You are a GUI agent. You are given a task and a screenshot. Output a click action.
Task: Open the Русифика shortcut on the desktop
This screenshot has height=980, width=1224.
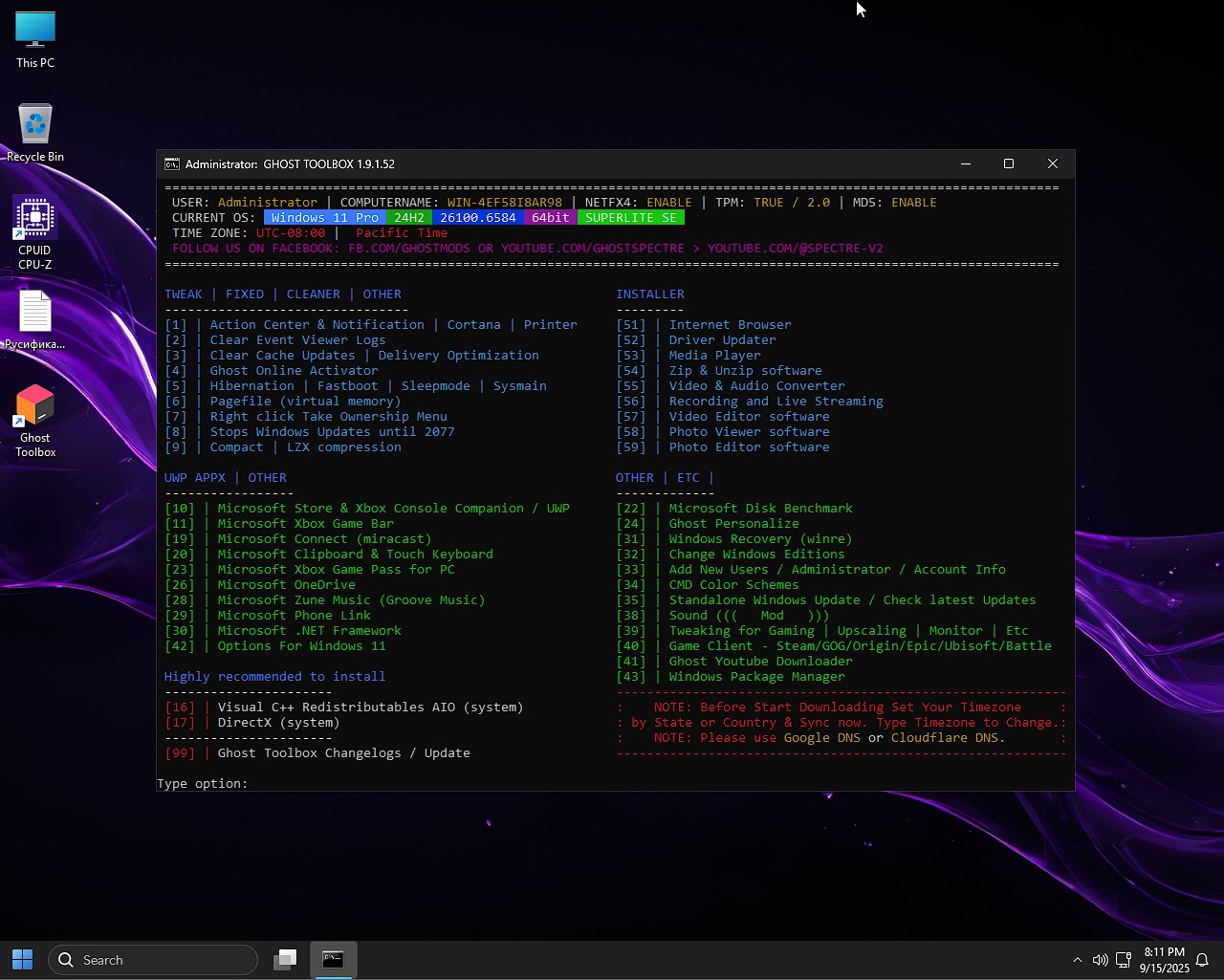[34, 320]
